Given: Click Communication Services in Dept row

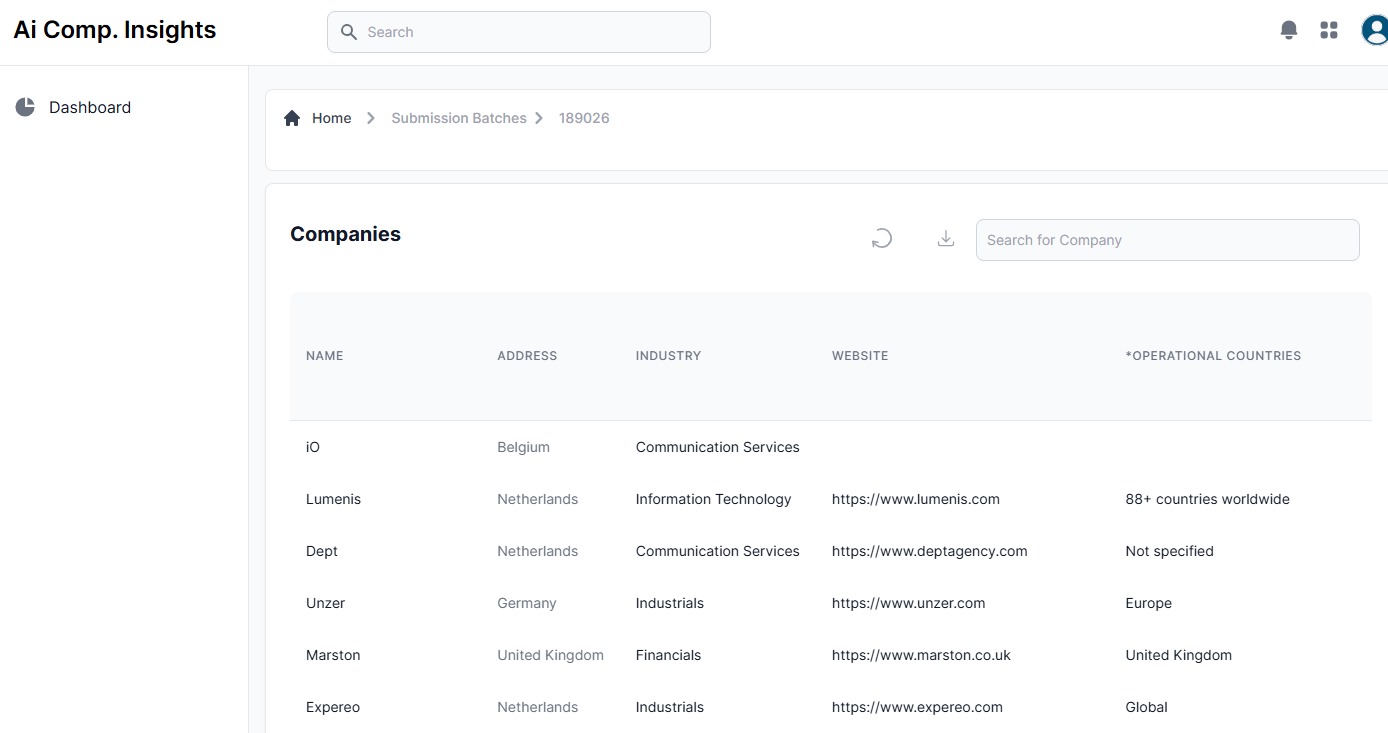Looking at the screenshot, I should coord(718,551).
